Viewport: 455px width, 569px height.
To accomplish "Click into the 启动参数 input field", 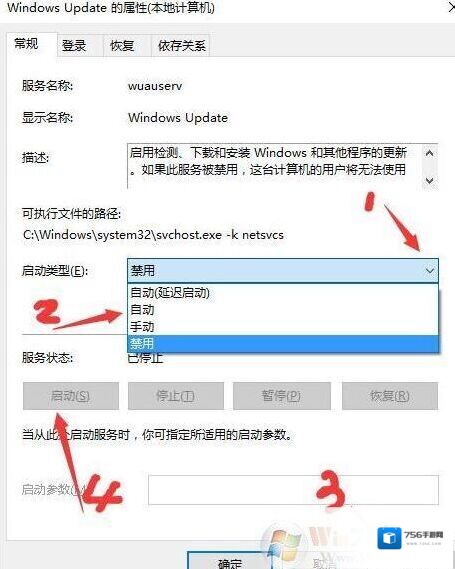I will point(293,490).
